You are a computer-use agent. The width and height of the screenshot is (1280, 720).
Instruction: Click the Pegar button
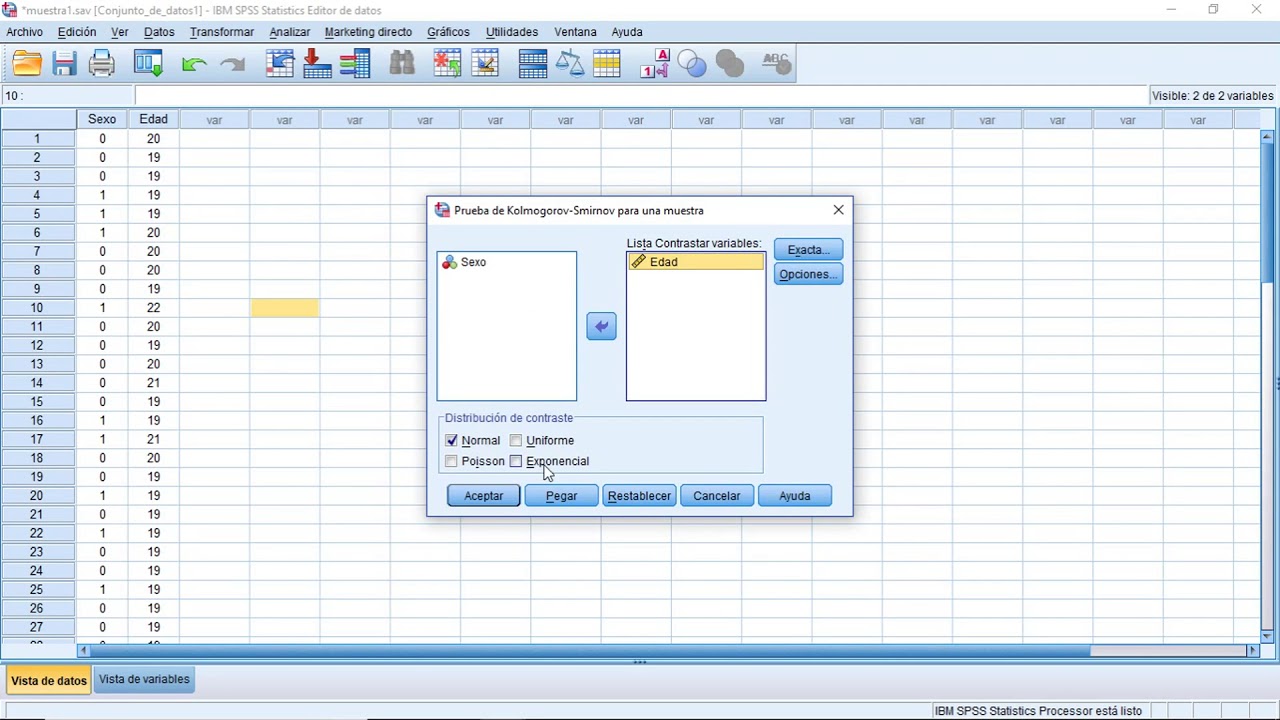(x=561, y=496)
